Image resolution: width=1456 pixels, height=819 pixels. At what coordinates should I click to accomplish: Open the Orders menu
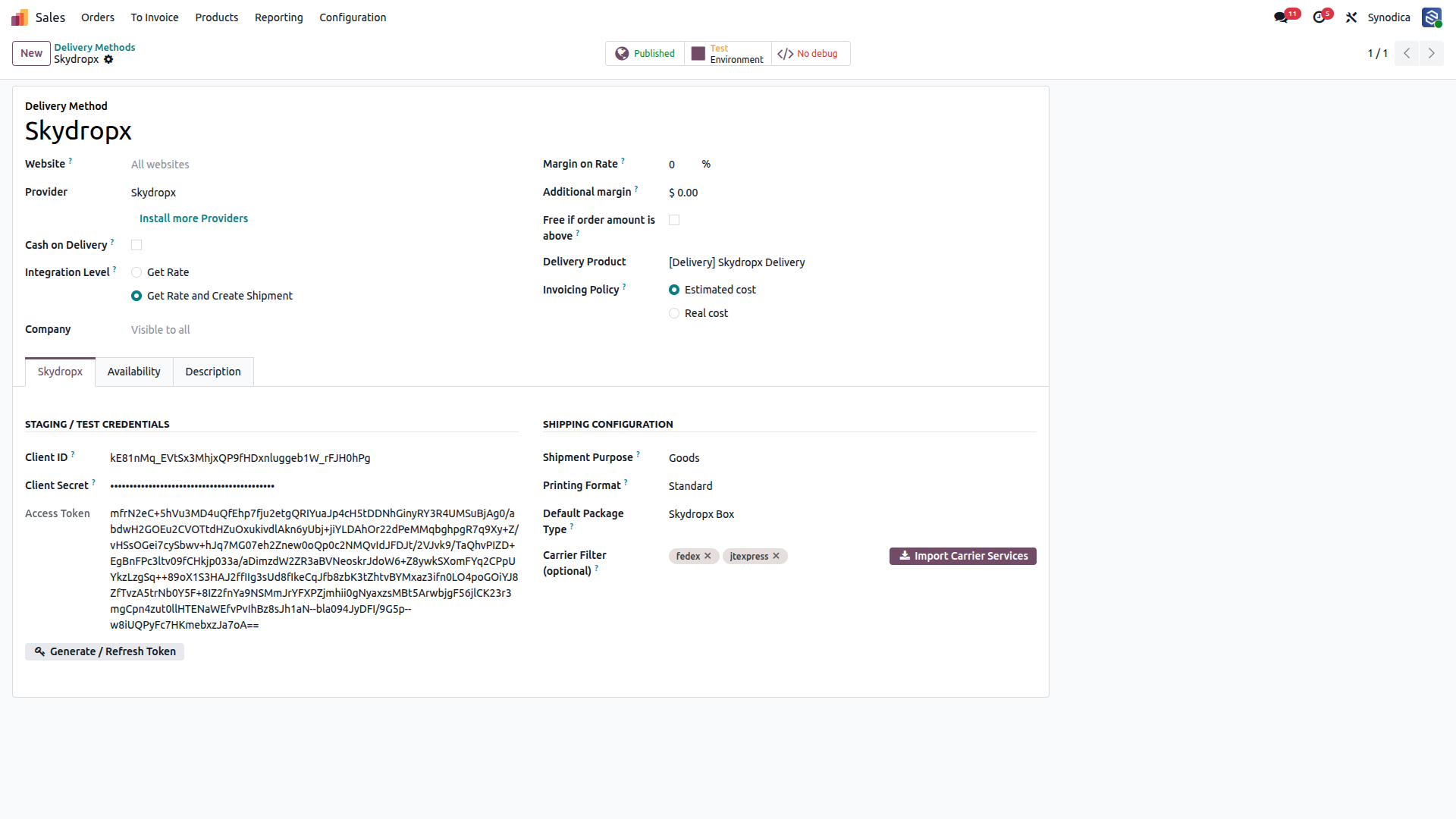[98, 17]
